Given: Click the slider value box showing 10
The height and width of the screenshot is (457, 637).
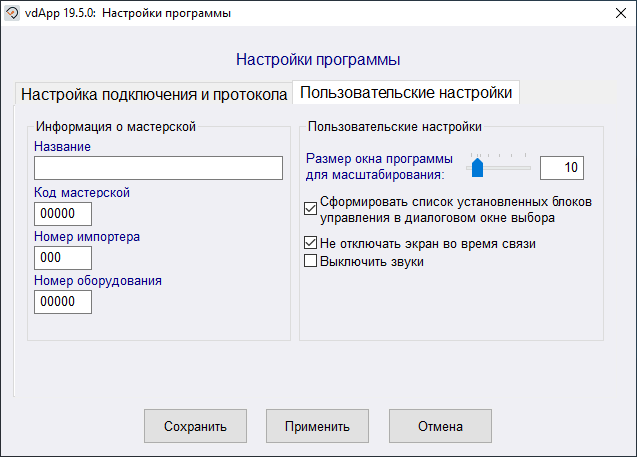Looking at the screenshot, I should pos(561,168).
